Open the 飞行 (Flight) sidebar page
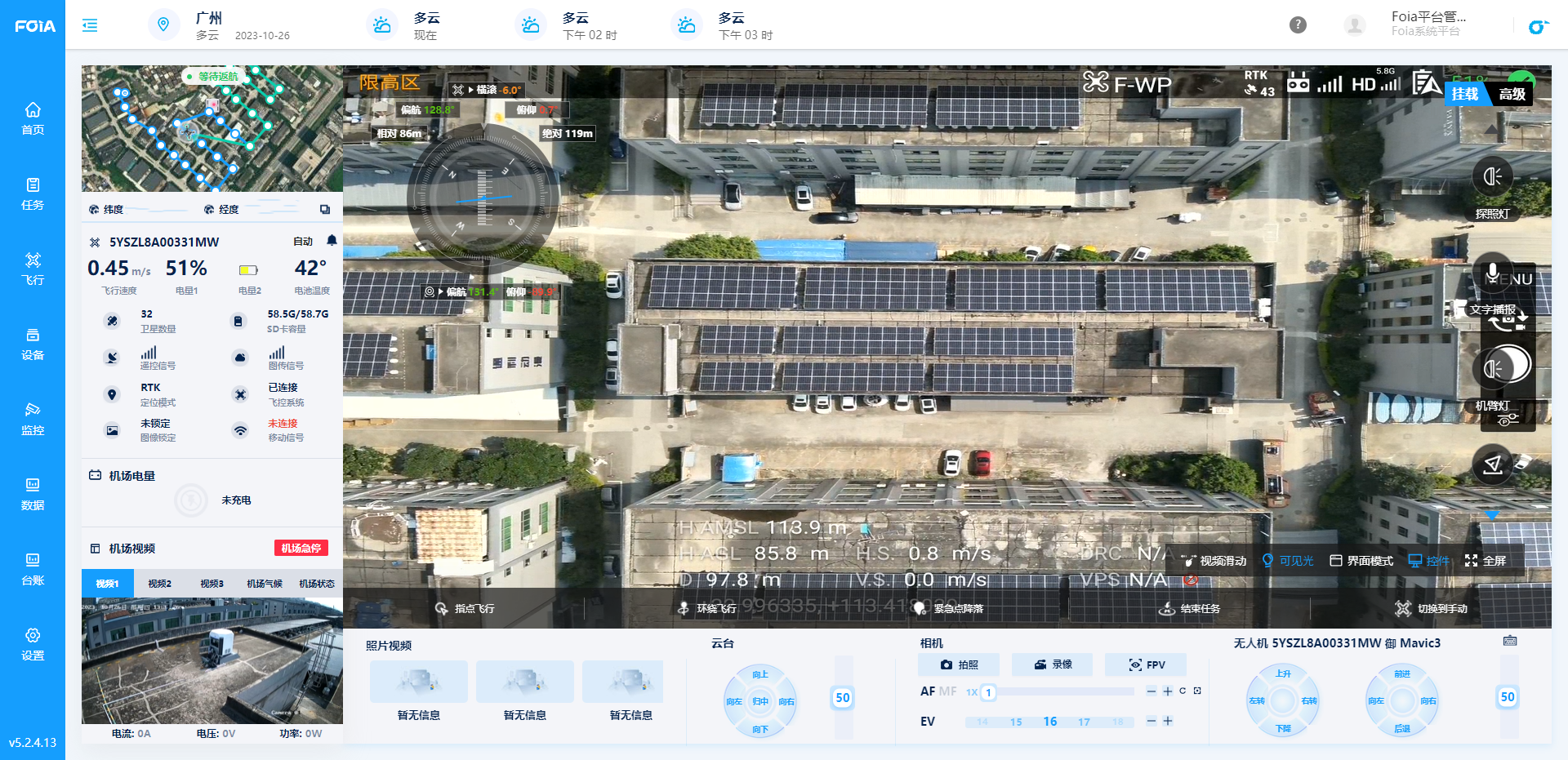This screenshot has width=1568, height=760. pos(33,268)
